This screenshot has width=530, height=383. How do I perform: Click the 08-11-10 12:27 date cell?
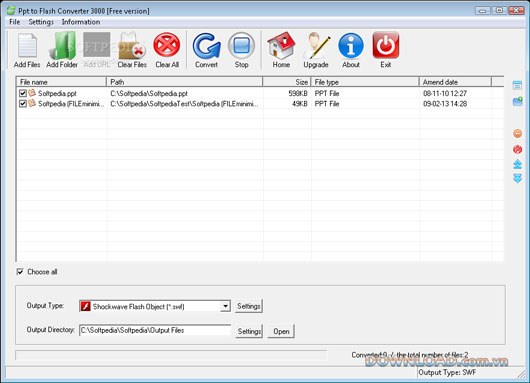click(445, 93)
